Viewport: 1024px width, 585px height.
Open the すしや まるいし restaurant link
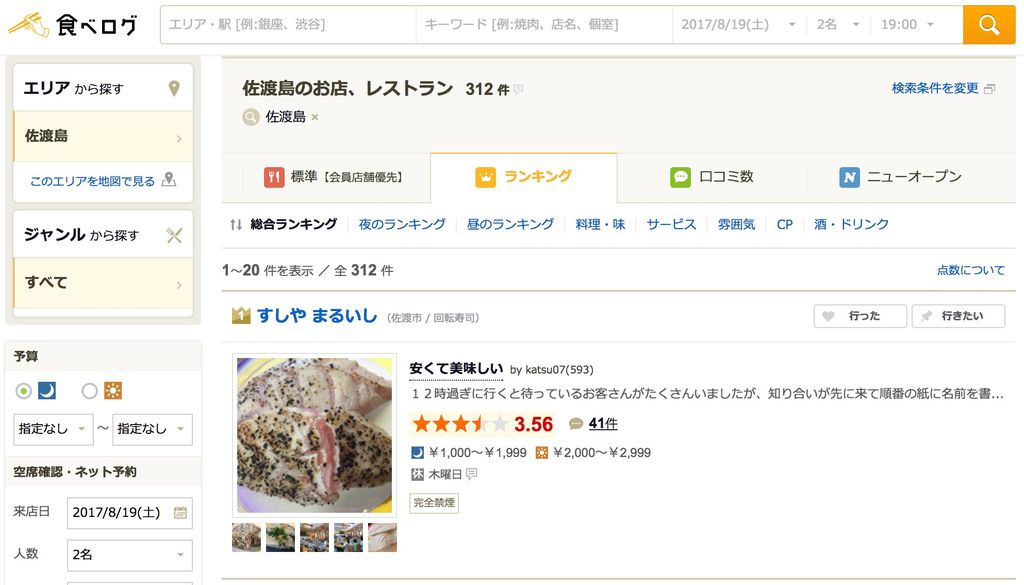pyautogui.click(x=317, y=316)
